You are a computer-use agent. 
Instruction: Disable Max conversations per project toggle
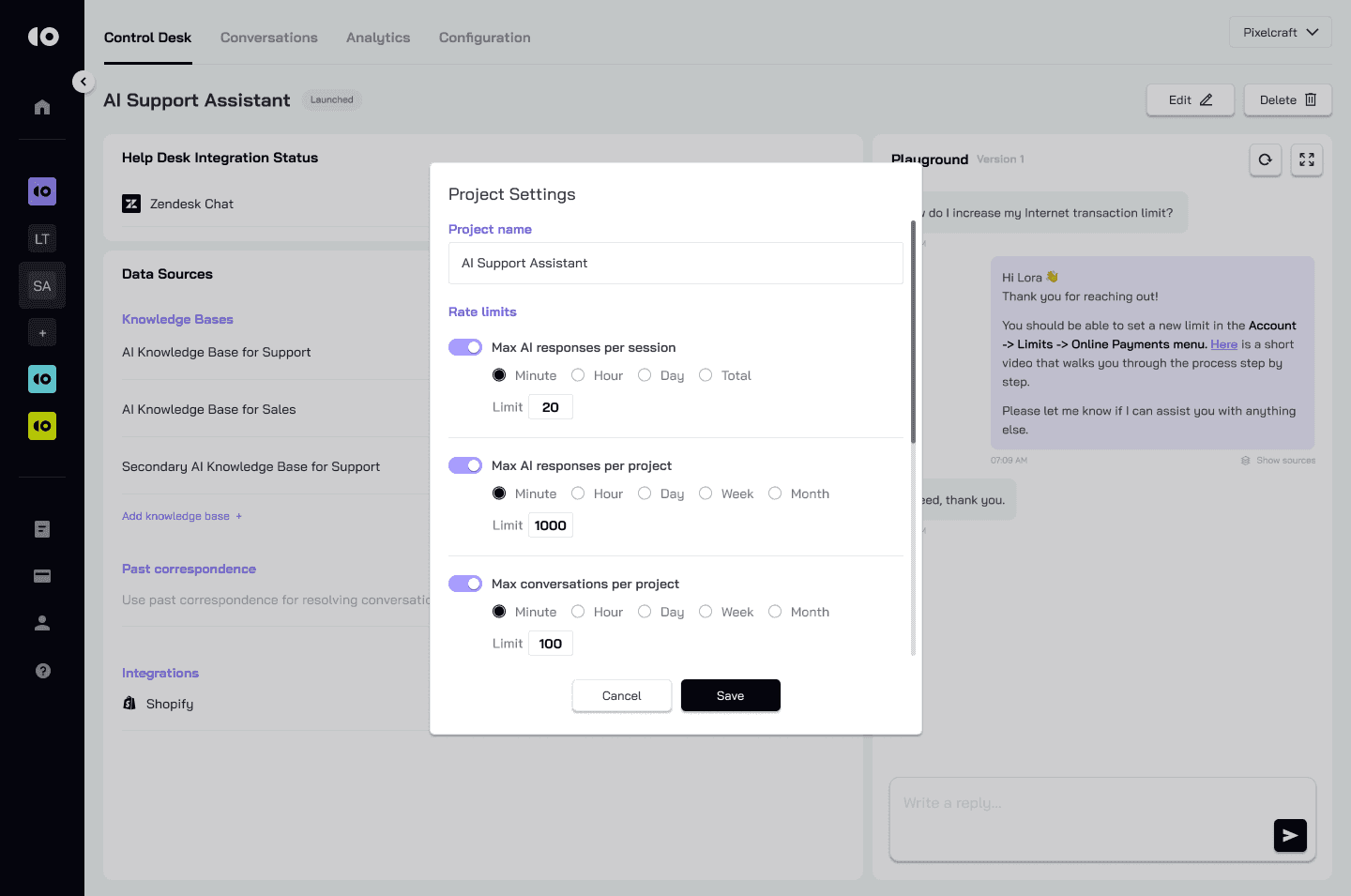coord(465,584)
